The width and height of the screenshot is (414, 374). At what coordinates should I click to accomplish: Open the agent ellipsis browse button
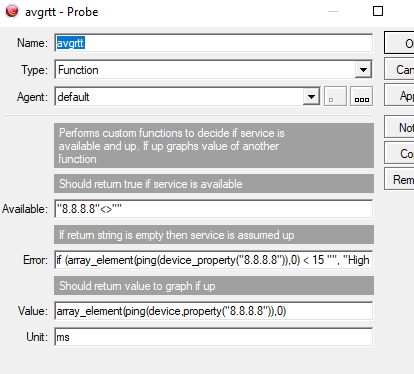pos(362,97)
